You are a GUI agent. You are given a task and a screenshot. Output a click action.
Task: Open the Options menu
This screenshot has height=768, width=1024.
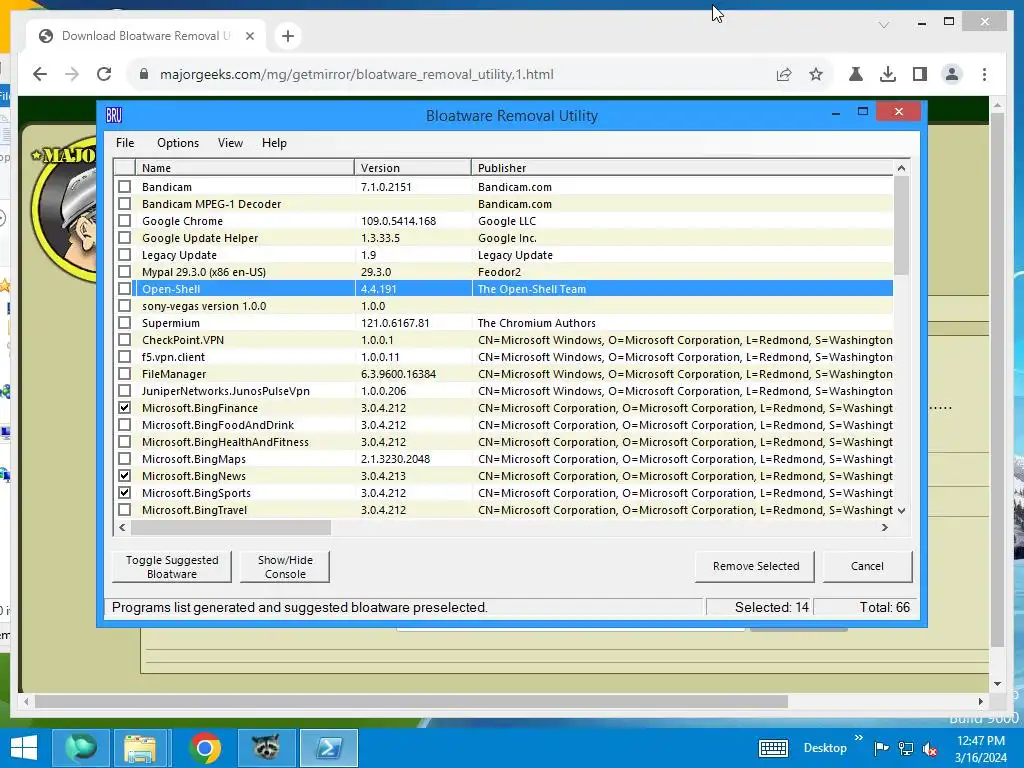pyautogui.click(x=178, y=143)
